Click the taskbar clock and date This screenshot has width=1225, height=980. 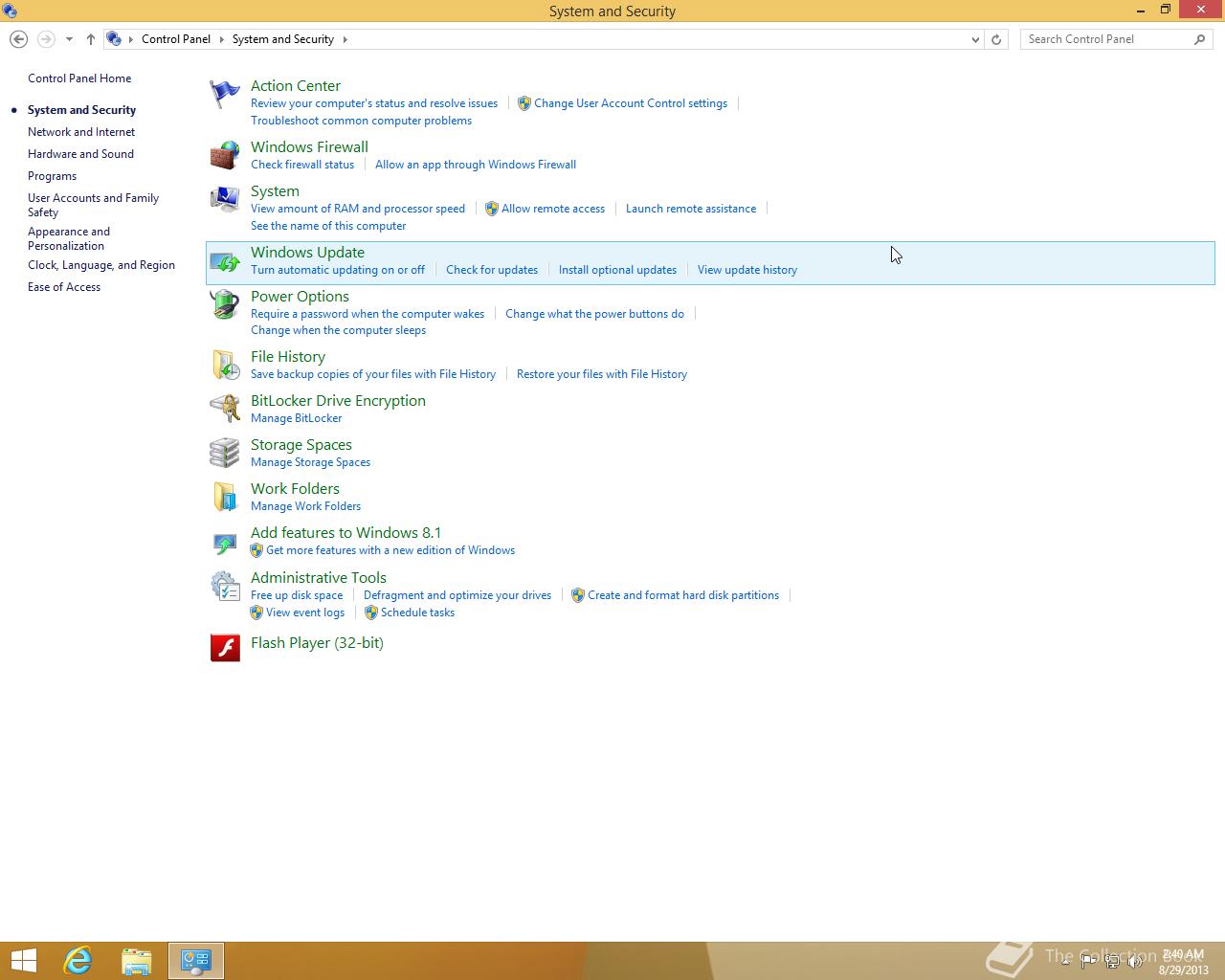1183,962
